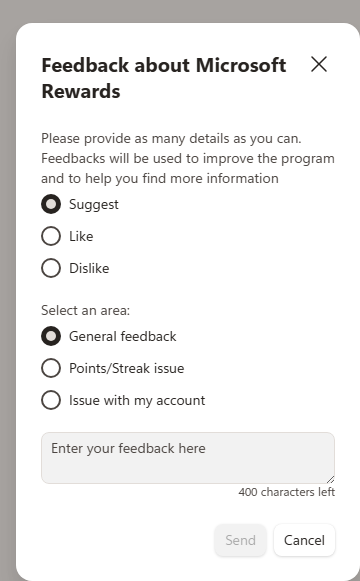
Task: Close the feedback dialog with the X icon
Action: point(319,64)
